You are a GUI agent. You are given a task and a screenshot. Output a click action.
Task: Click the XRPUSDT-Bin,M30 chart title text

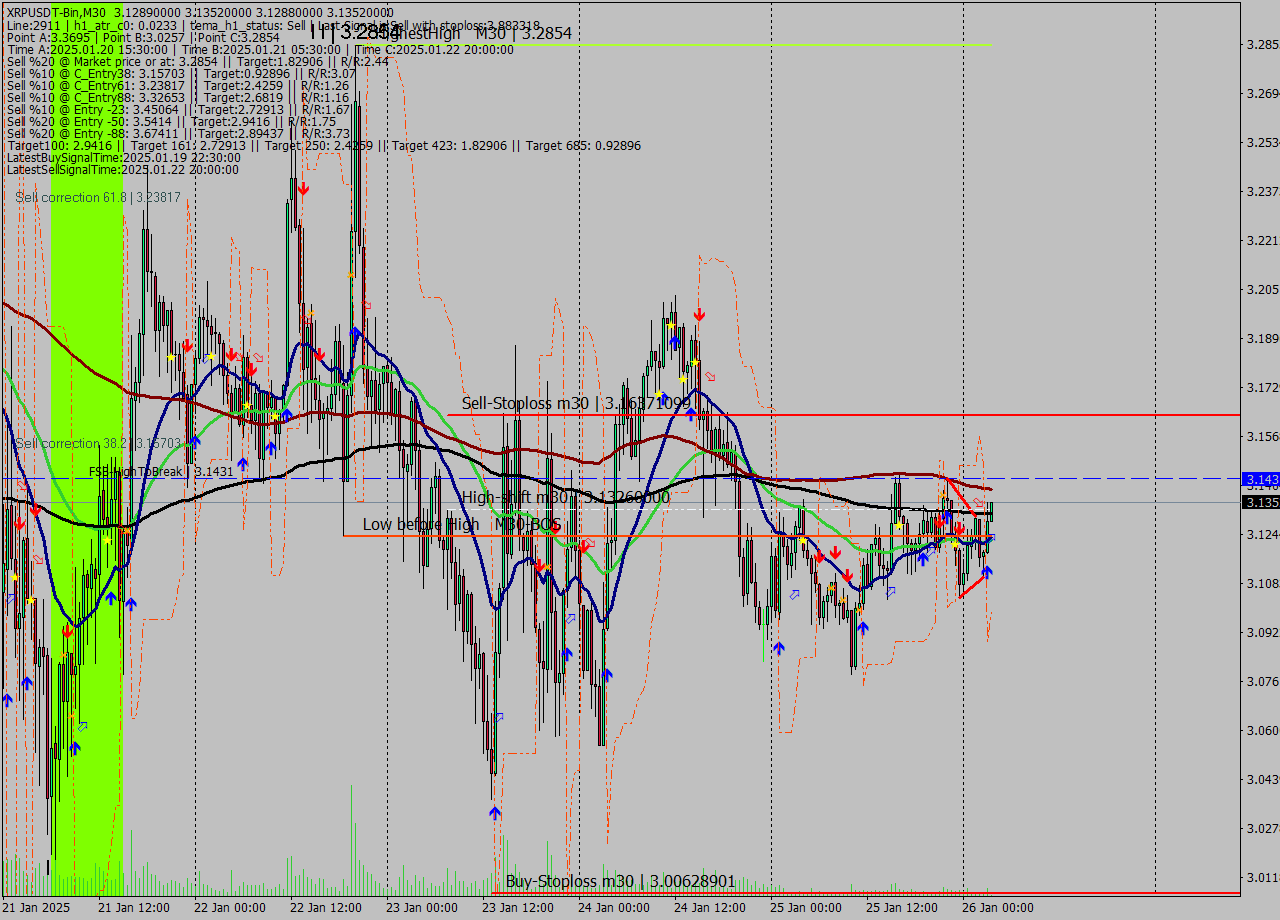coord(56,12)
